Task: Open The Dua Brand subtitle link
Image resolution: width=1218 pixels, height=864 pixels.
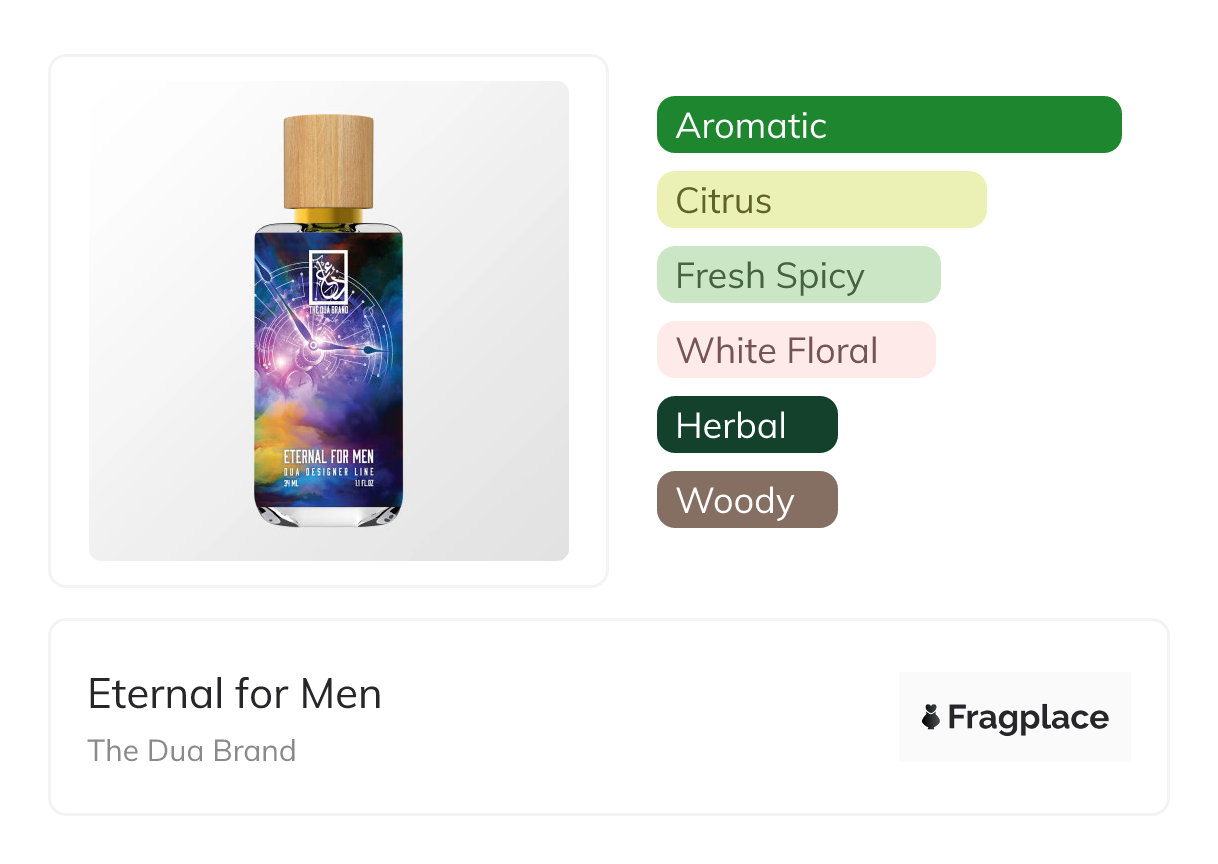Action: point(192,751)
